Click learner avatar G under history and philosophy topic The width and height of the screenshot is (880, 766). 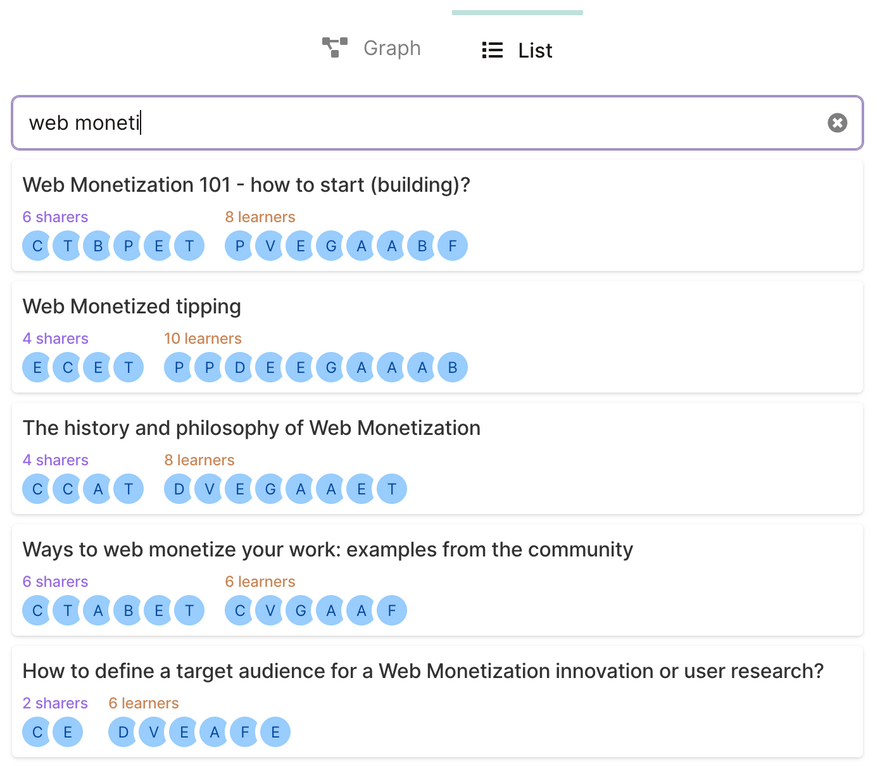[270, 489]
